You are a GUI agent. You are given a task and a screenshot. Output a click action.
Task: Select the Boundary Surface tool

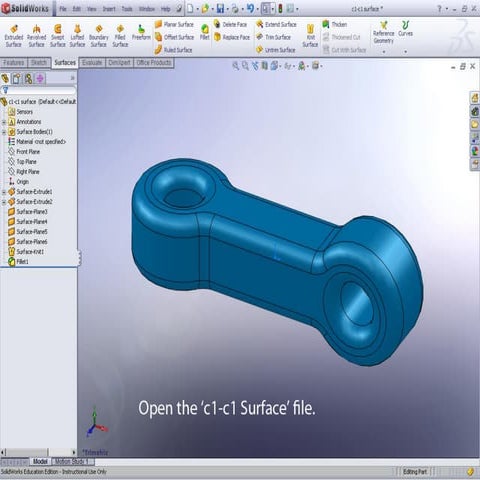click(99, 36)
